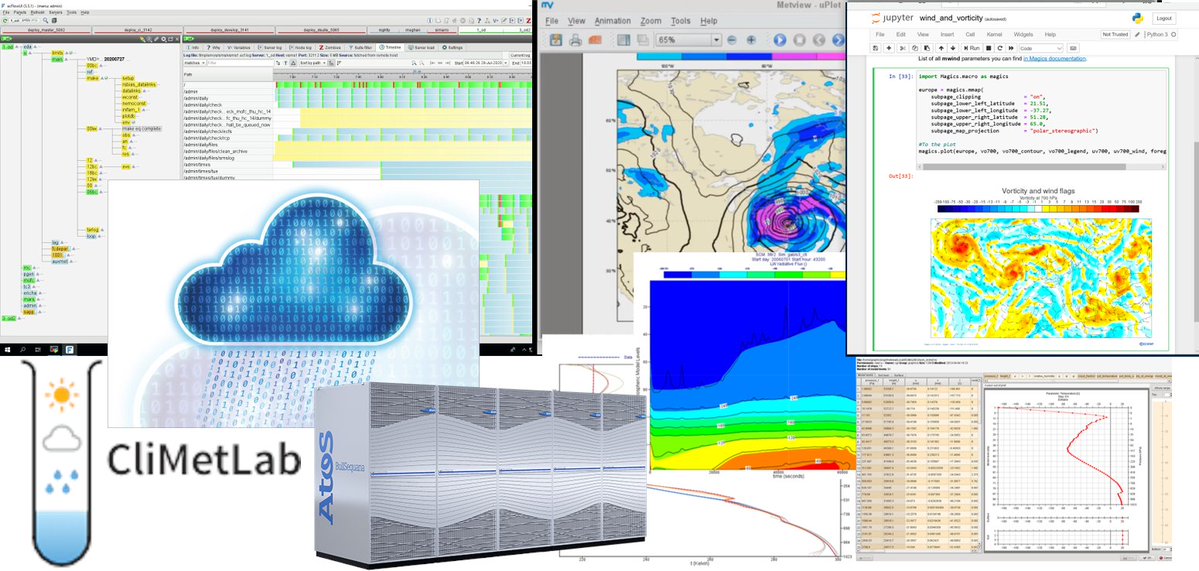This screenshot has height=571, width=1199.
Task: Open the 'matches' filter mode dropdown
Action: (x=194, y=63)
